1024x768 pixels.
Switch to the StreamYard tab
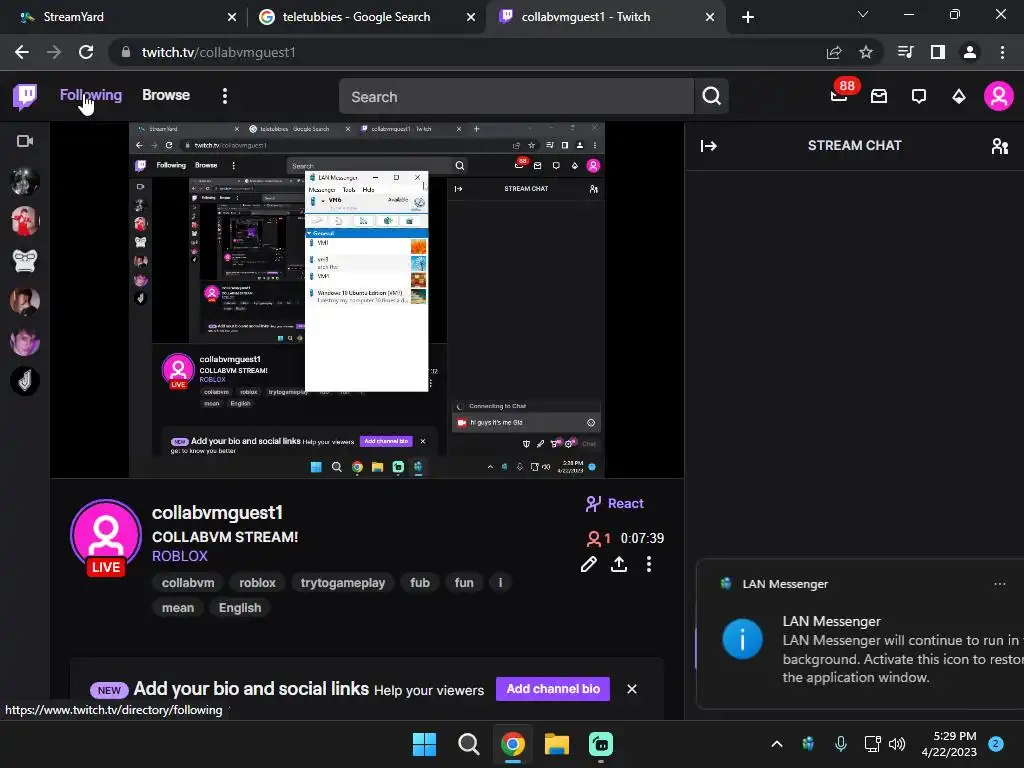point(124,17)
